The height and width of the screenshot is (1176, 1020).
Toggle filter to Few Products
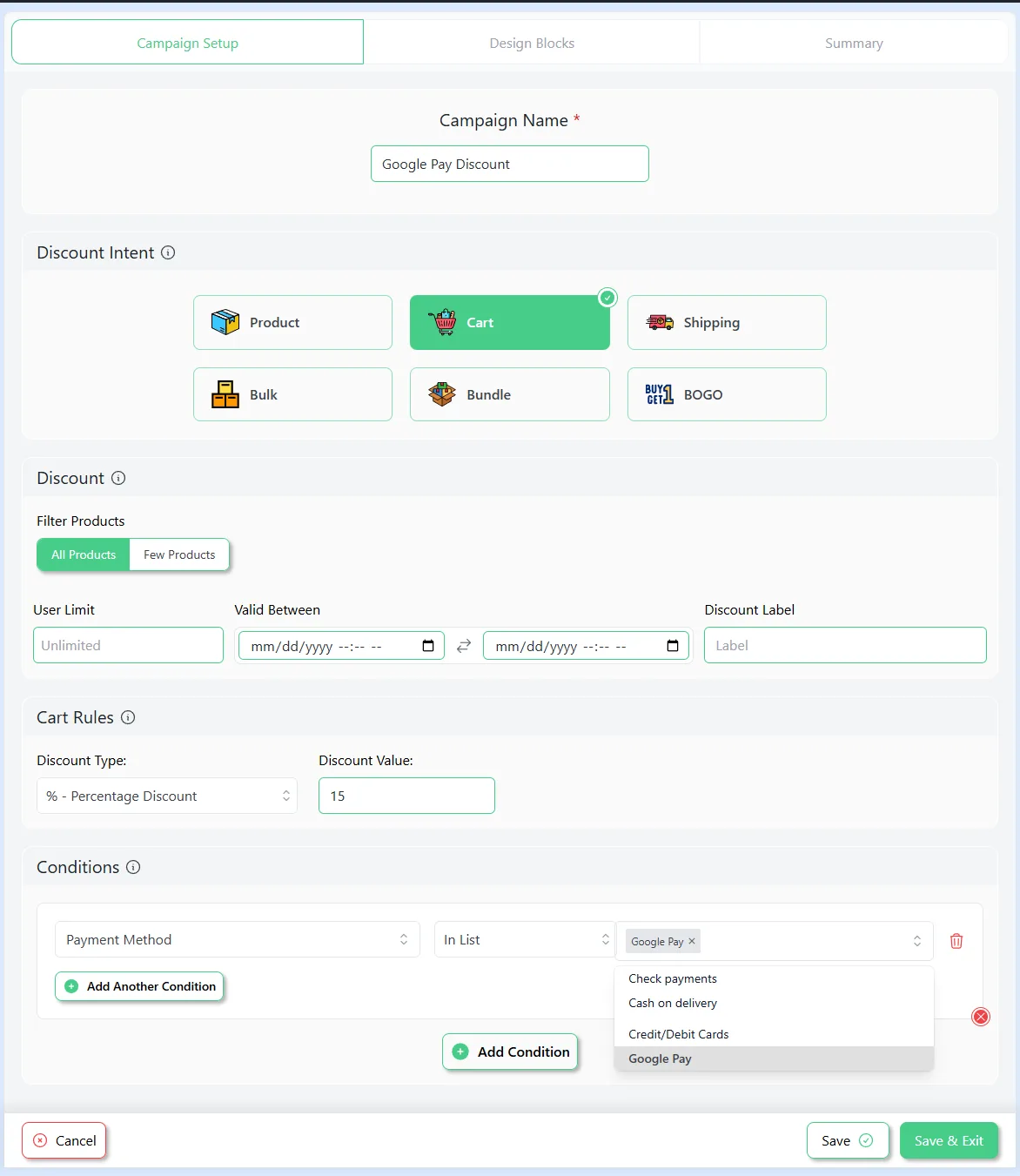[179, 554]
